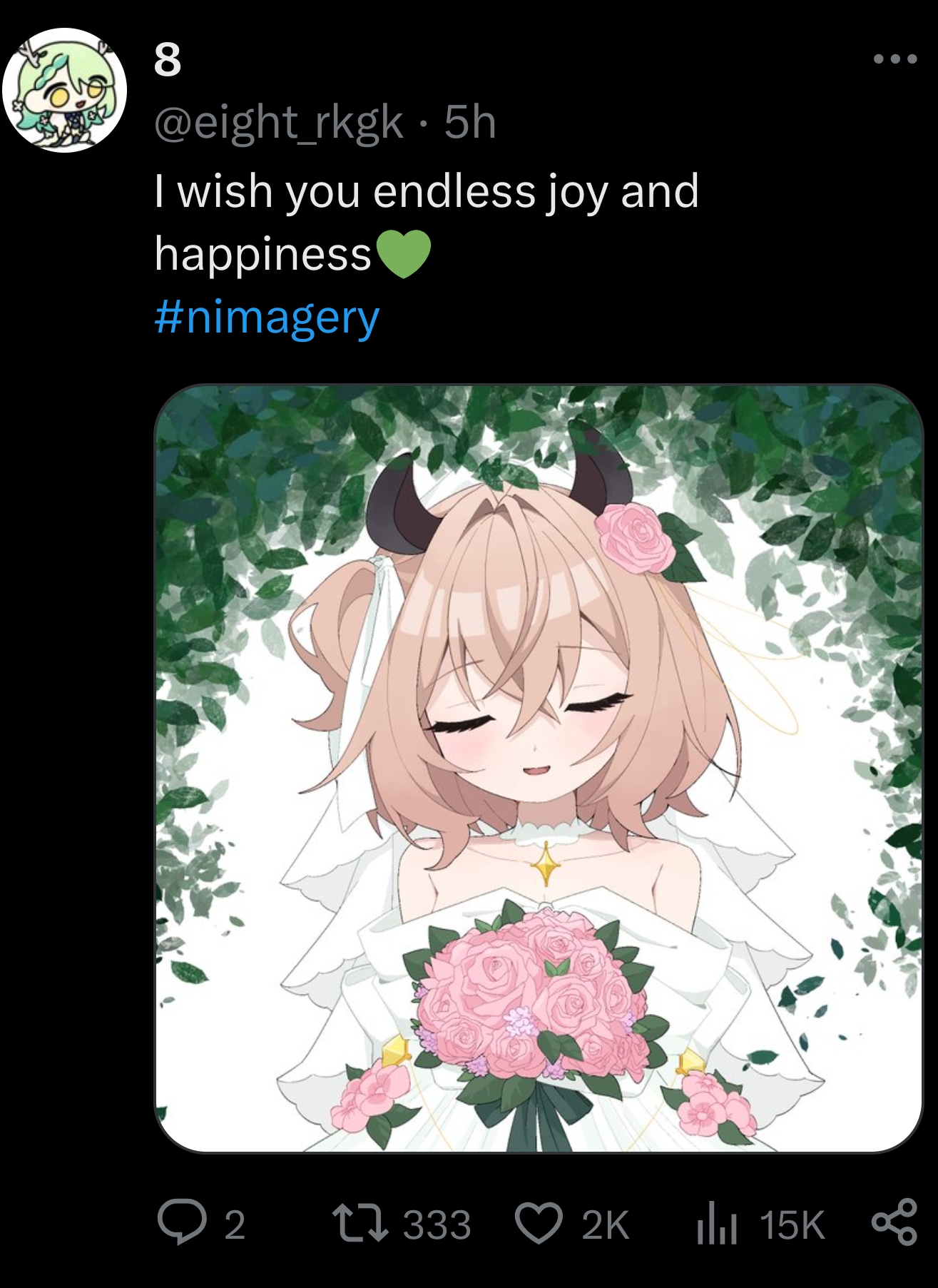Click the 5h timestamp
Screen dimensions: 938x1288
(470, 122)
